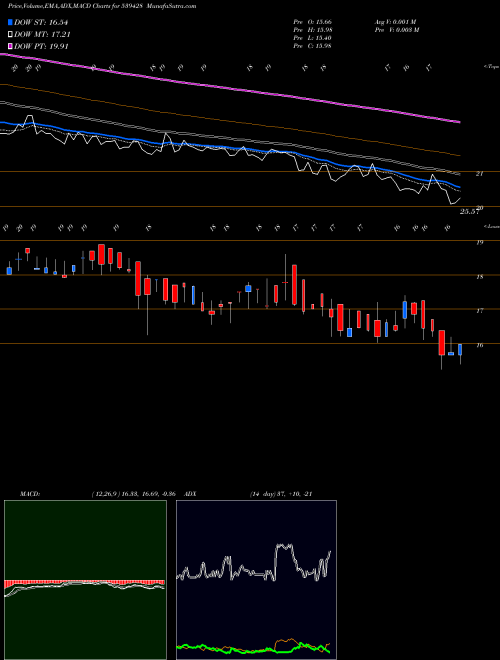Click the 16 price axis label
The height and width of the screenshot is (660, 500).
[479, 346]
